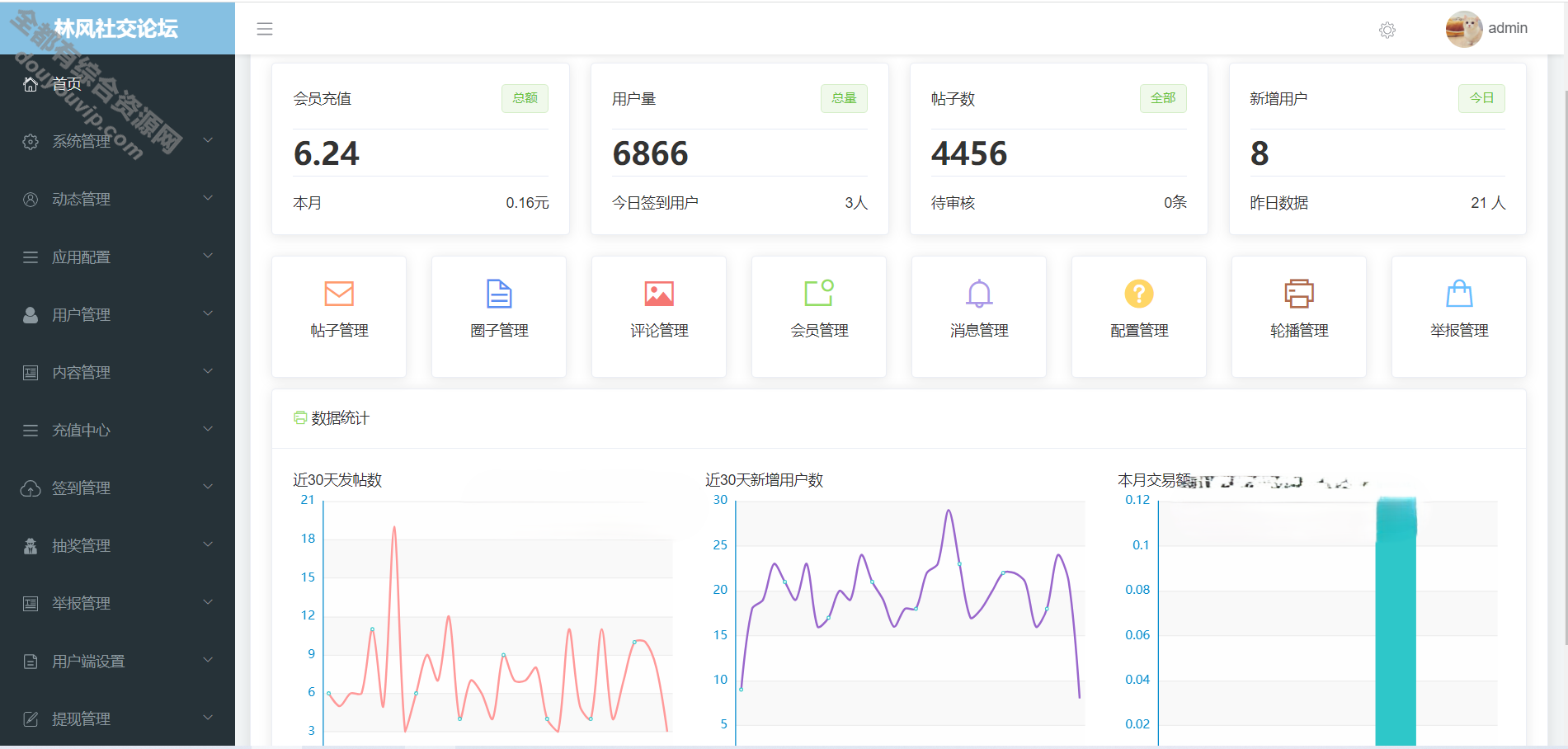
Task: Click the admin avatar picture
Action: (1464, 29)
